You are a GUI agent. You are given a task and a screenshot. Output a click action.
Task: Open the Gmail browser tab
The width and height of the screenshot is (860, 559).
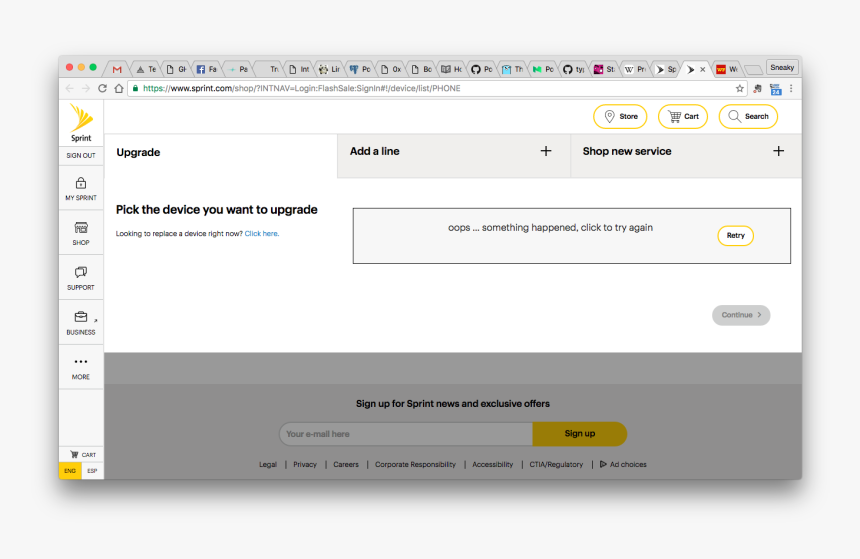click(x=117, y=69)
